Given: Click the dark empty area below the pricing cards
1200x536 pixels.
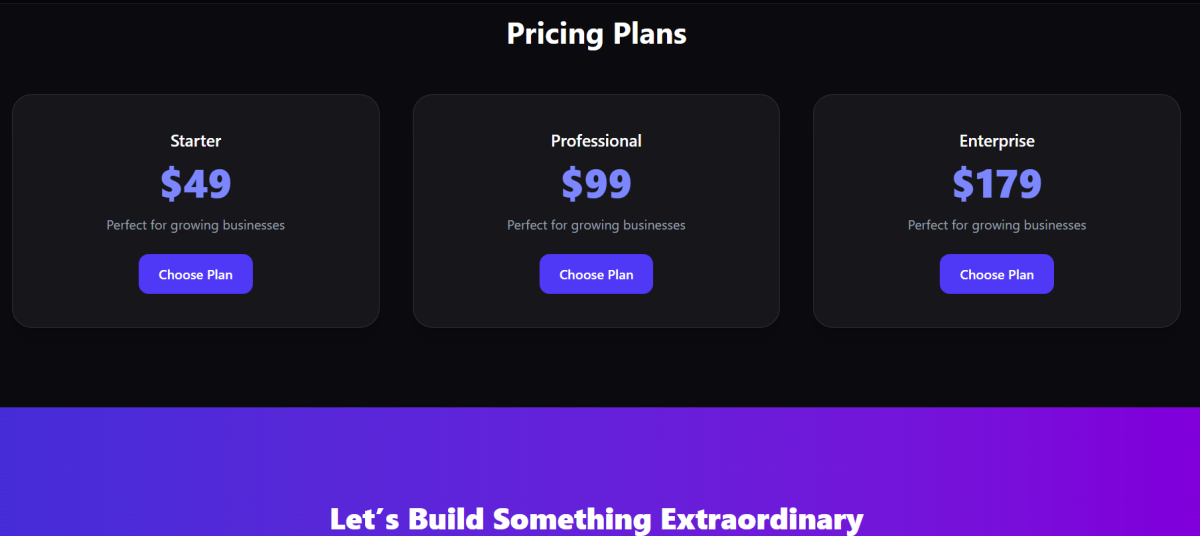Looking at the screenshot, I should point(596,368).
